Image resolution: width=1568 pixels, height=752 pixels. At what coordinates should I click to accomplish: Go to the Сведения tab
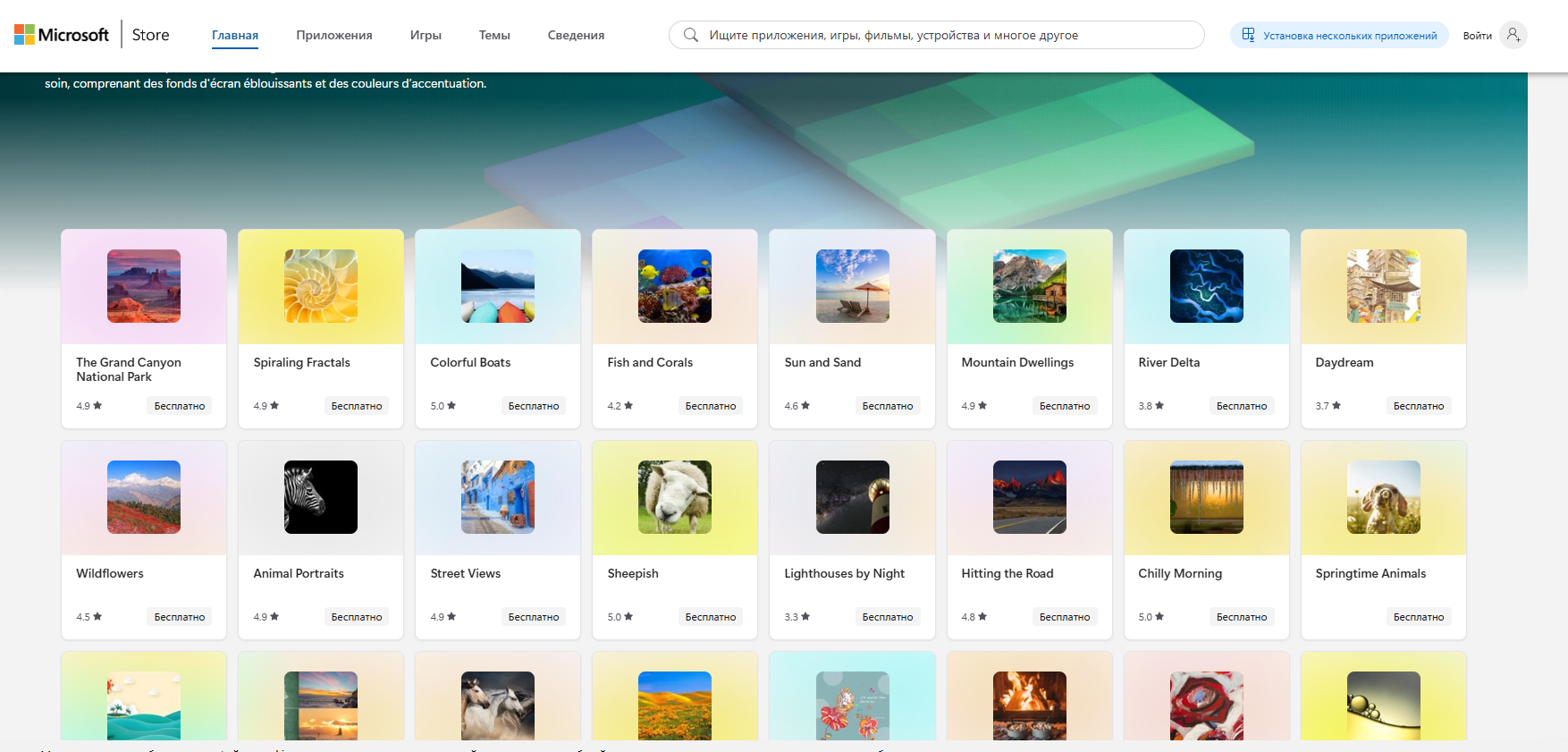click(x=576, y=36)
